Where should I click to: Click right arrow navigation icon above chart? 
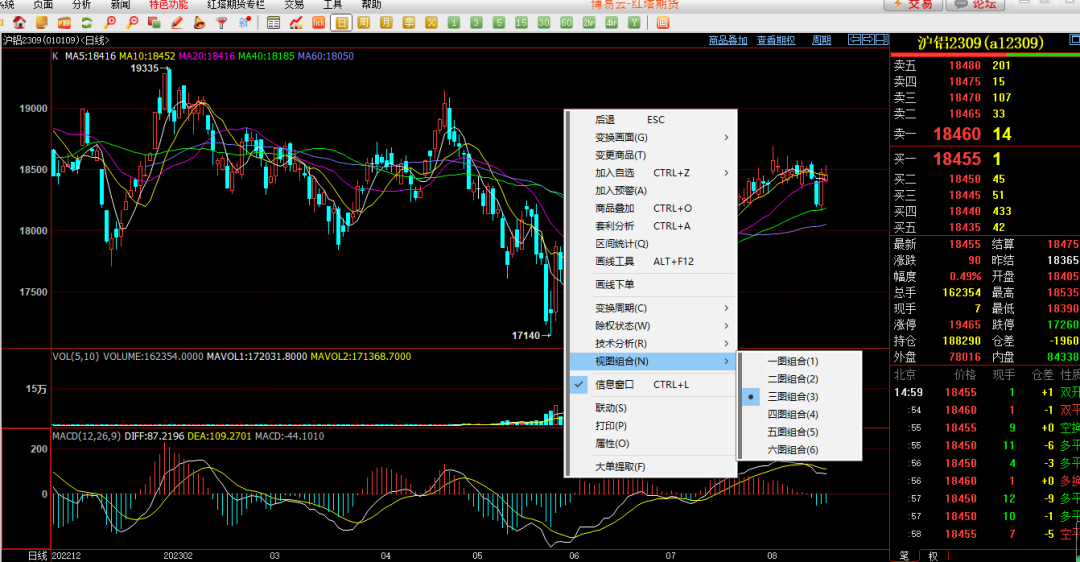(x=868, y=40)
